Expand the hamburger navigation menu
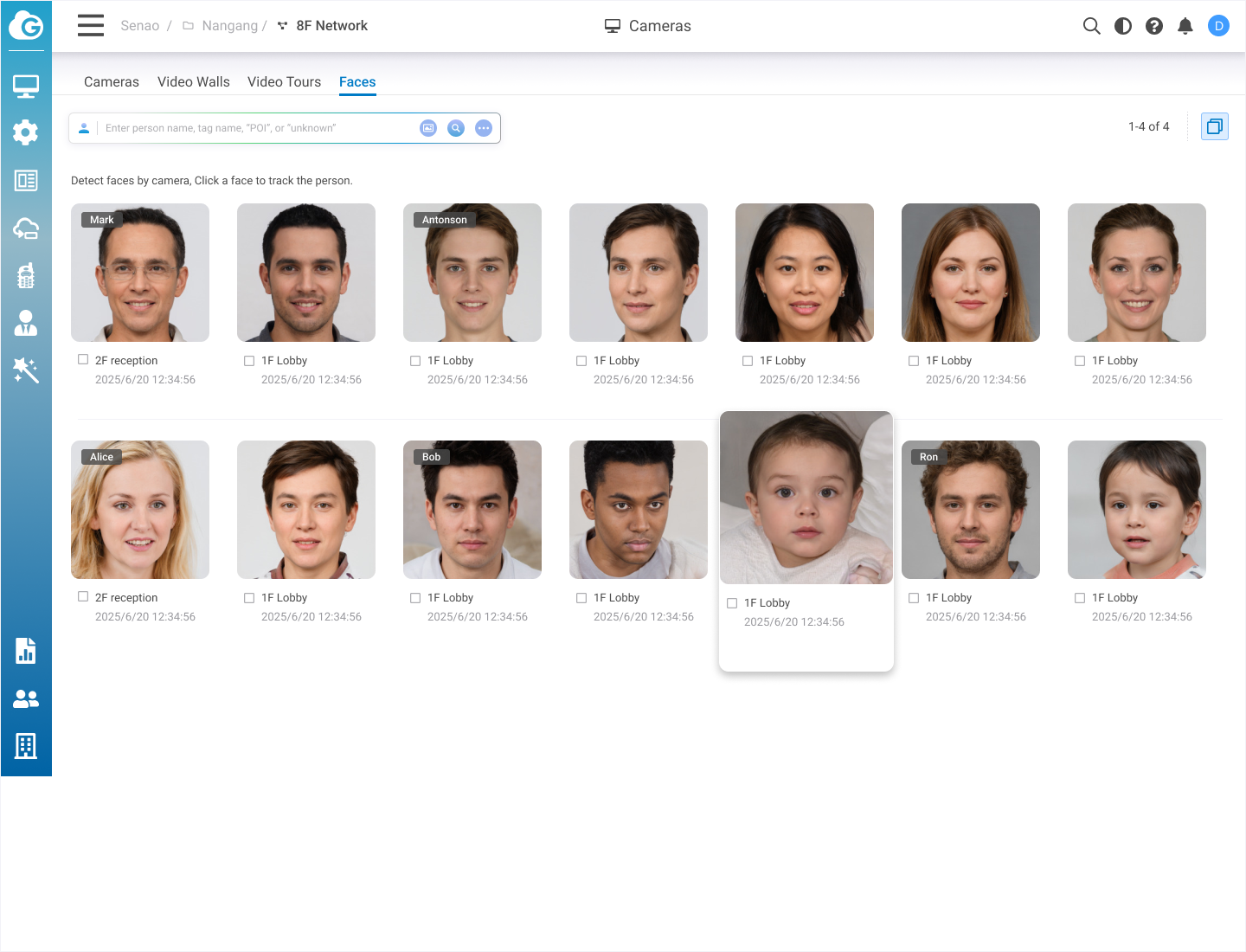 coord(91,26)
